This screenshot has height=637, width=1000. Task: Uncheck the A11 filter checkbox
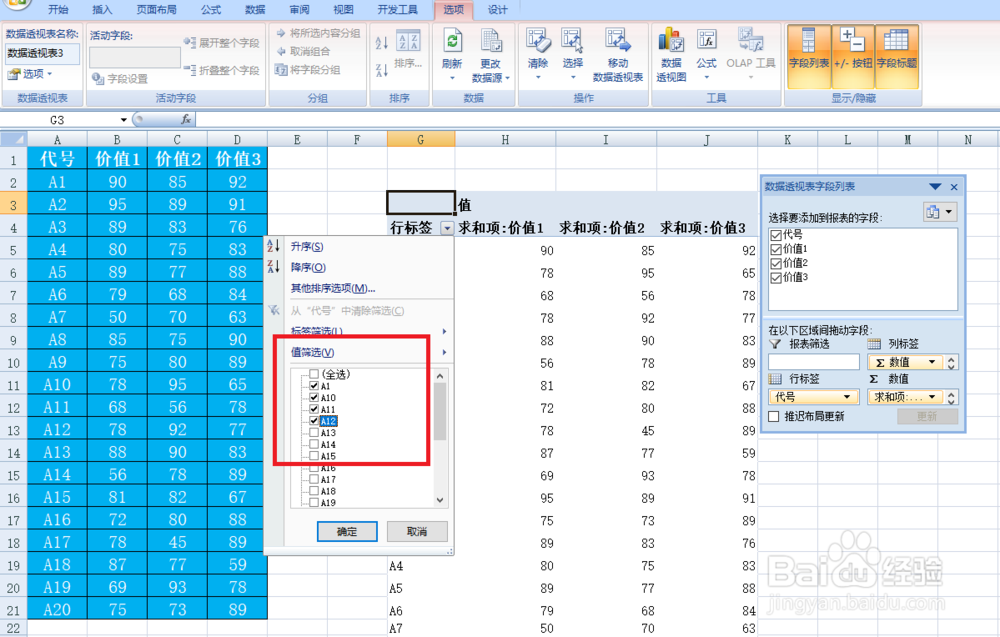point(314,409)
